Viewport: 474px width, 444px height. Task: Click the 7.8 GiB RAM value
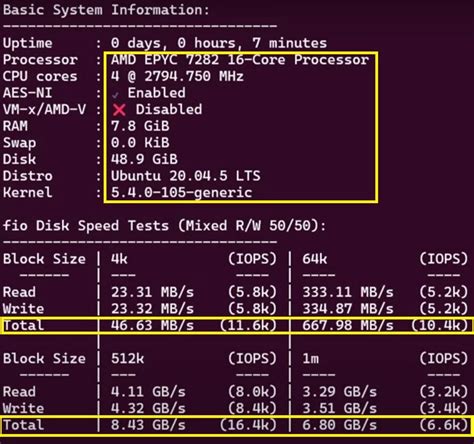click(140, 126)
